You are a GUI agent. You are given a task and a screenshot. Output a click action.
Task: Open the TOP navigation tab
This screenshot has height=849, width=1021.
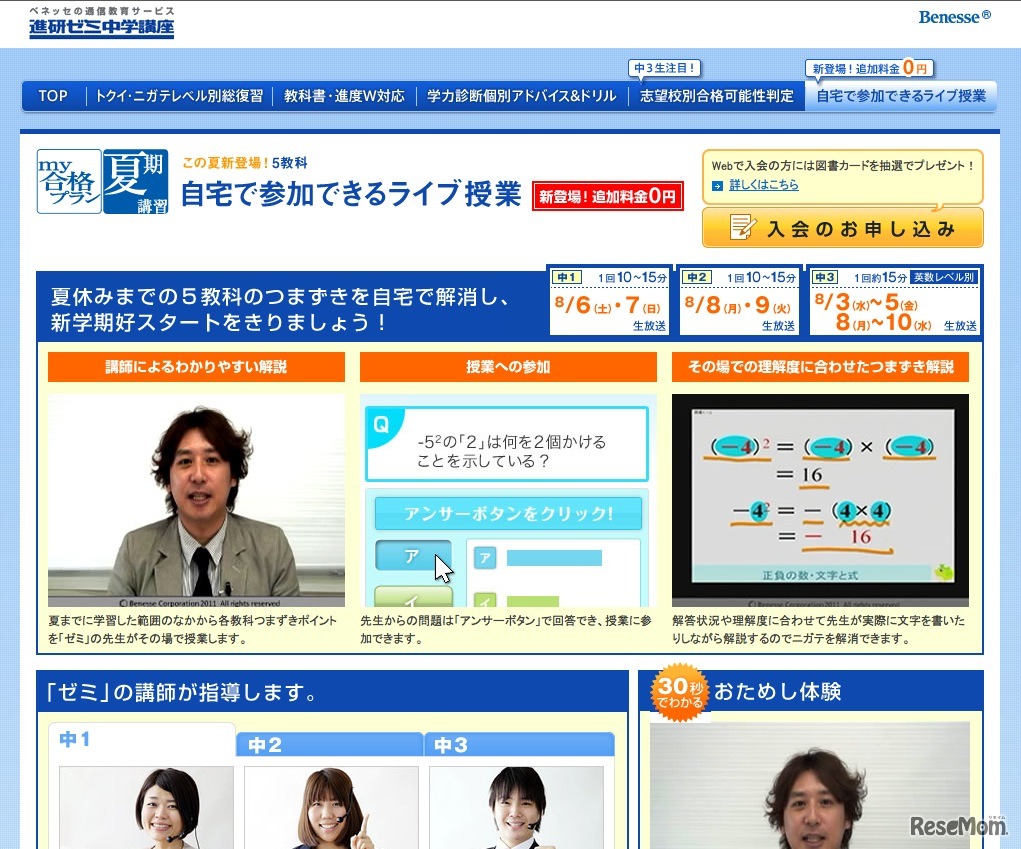pos(52,97)
